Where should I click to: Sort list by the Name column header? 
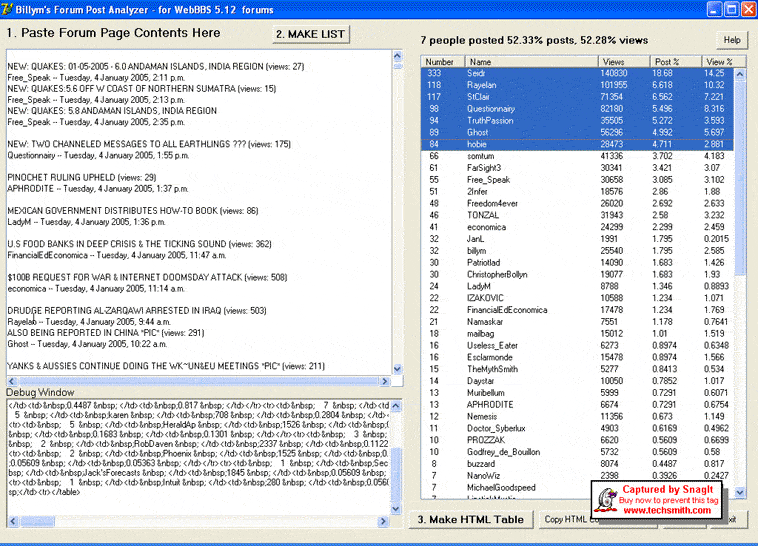click(x=531, y=62)
